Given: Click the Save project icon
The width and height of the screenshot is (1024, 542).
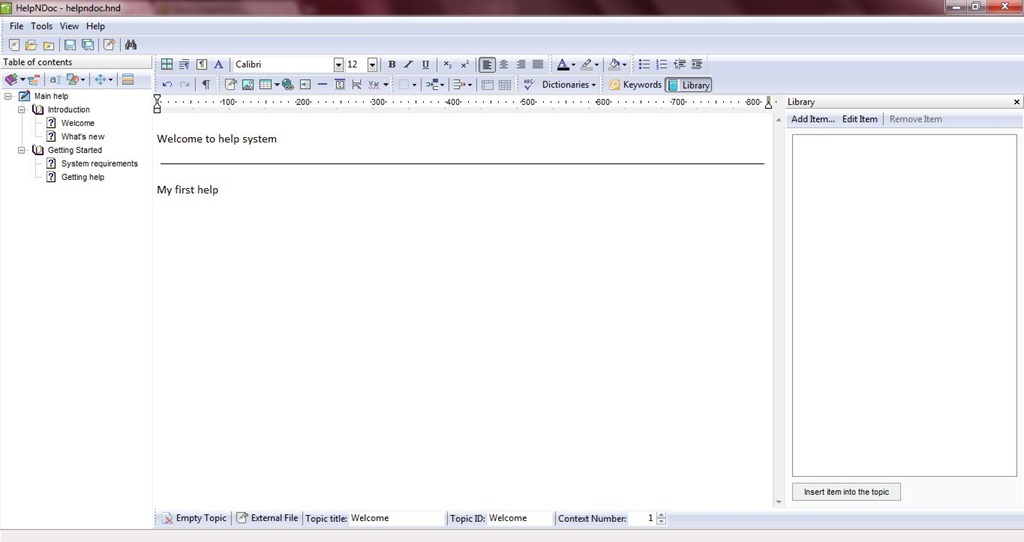Looking at the screenshot, I should pyautogui.click(x=70, y=45).
